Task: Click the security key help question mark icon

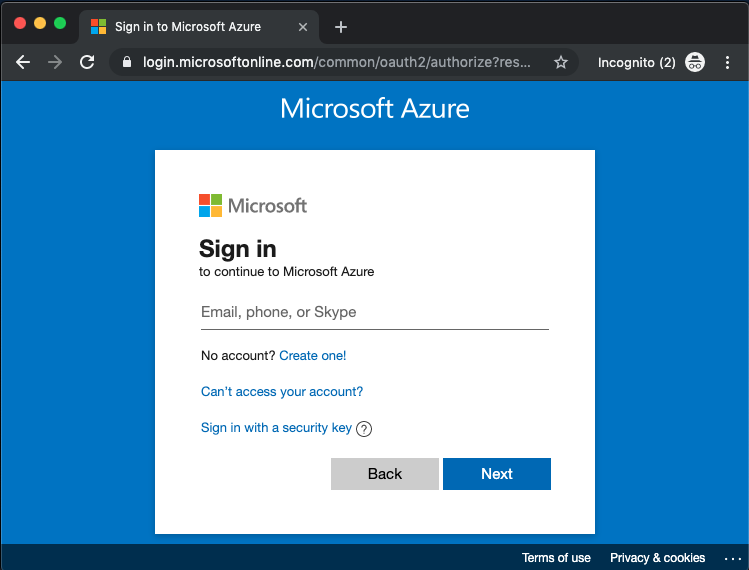Action: [364, 429]
